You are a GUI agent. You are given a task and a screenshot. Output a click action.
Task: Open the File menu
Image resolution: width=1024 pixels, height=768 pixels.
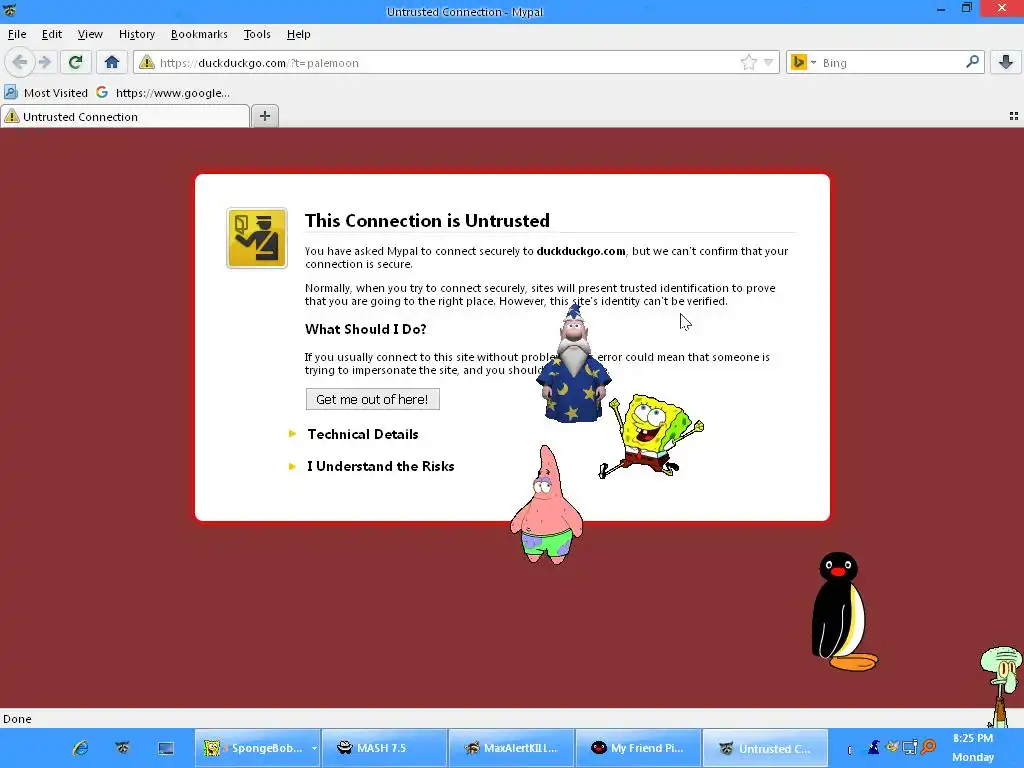pyautogui.click(x=17, y=34)
